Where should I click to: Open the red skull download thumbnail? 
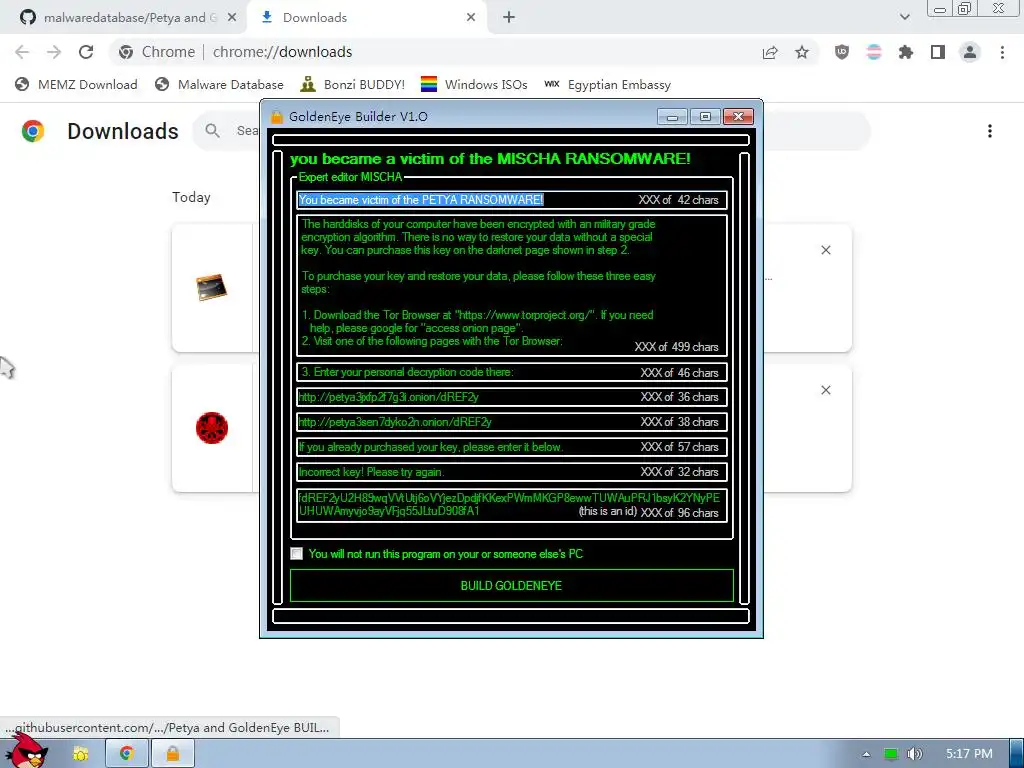(x=212, y=428)
